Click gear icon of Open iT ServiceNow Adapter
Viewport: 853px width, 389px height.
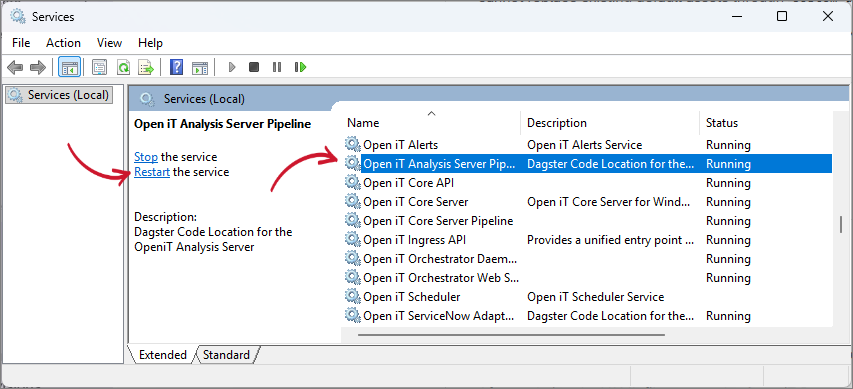tap(353, 316)
